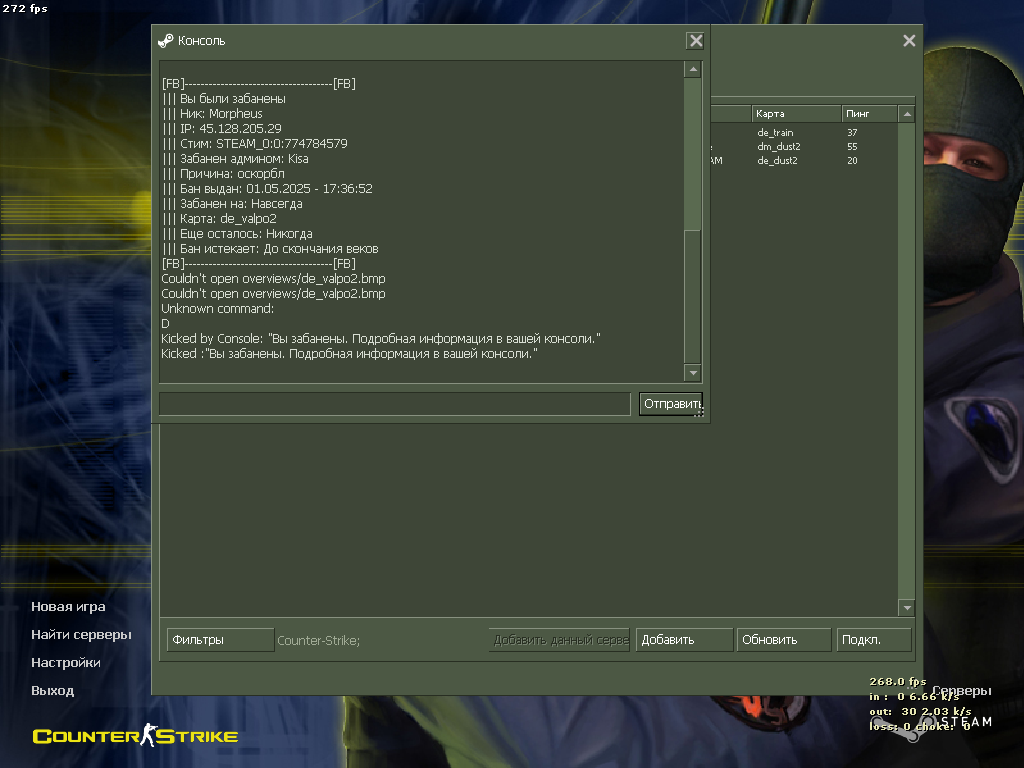Open Найти серверы in main menu
1024x768 pixels.
81,635
